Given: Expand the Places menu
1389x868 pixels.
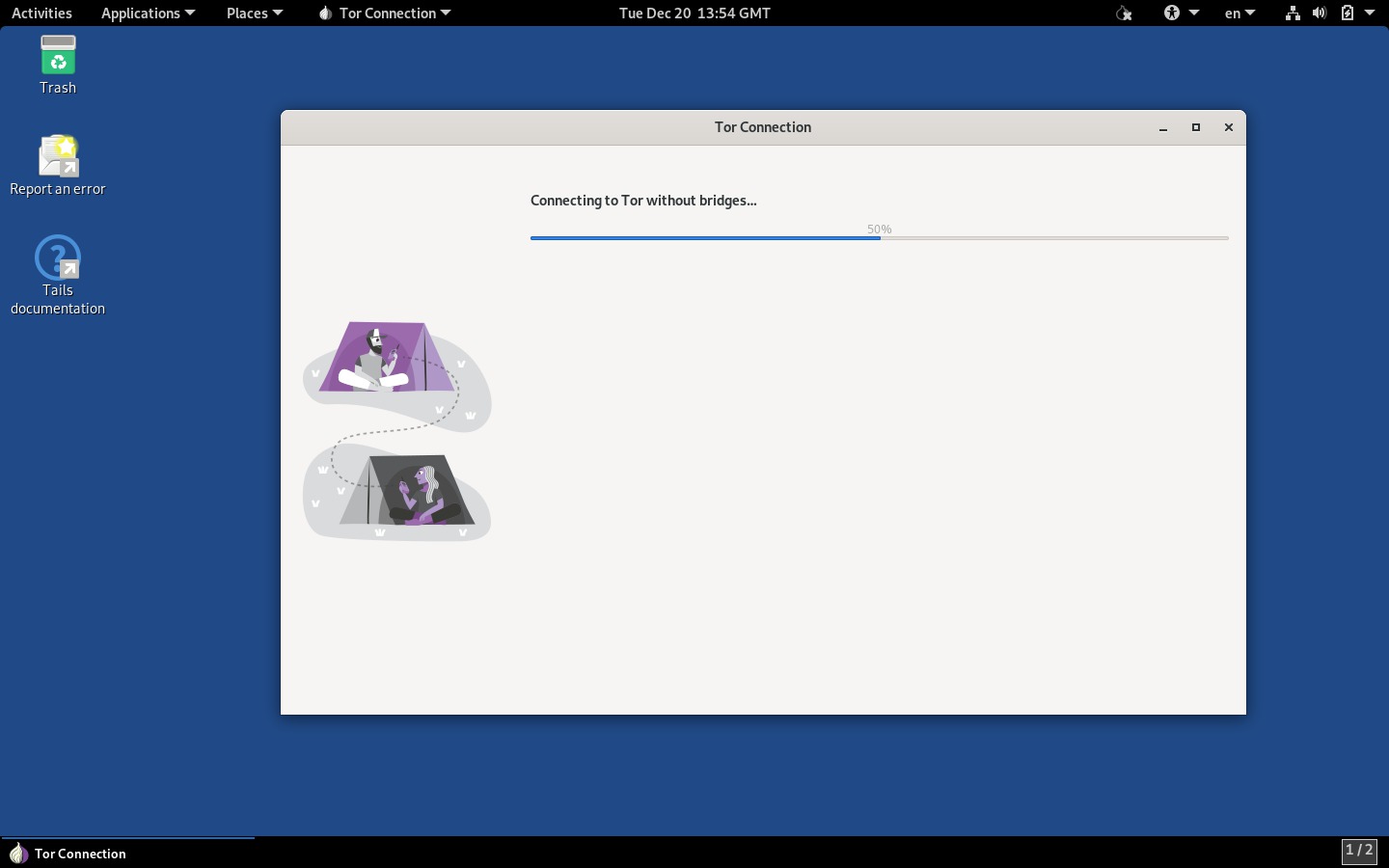Looking at the screenshot, I should tap(255, 13).
